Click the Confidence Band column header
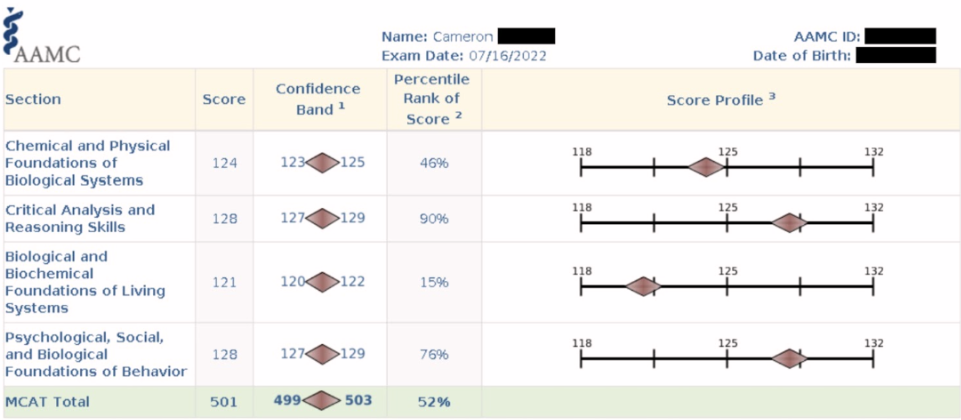 319,99
